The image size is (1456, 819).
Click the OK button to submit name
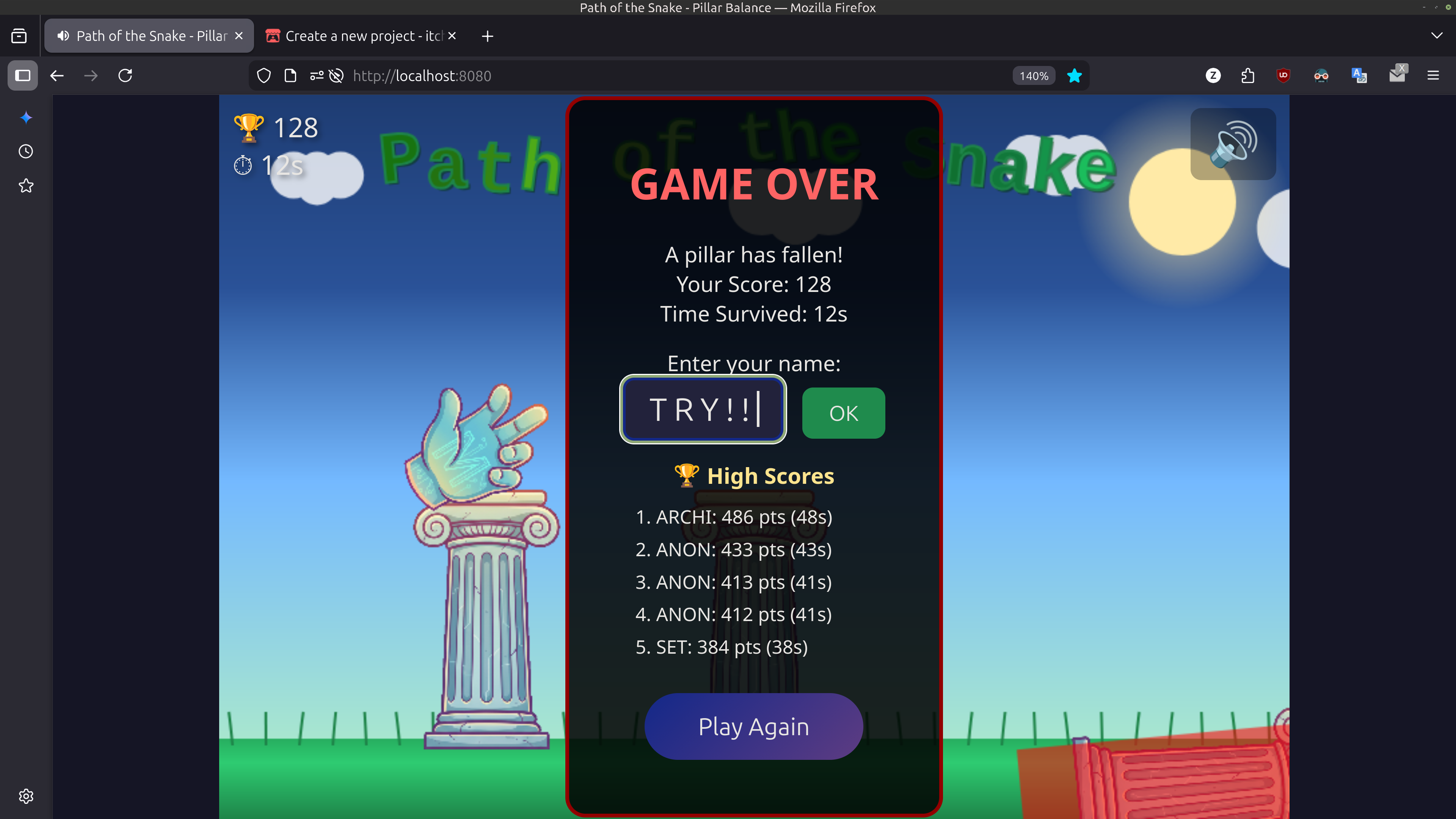[x=843, y=413]
